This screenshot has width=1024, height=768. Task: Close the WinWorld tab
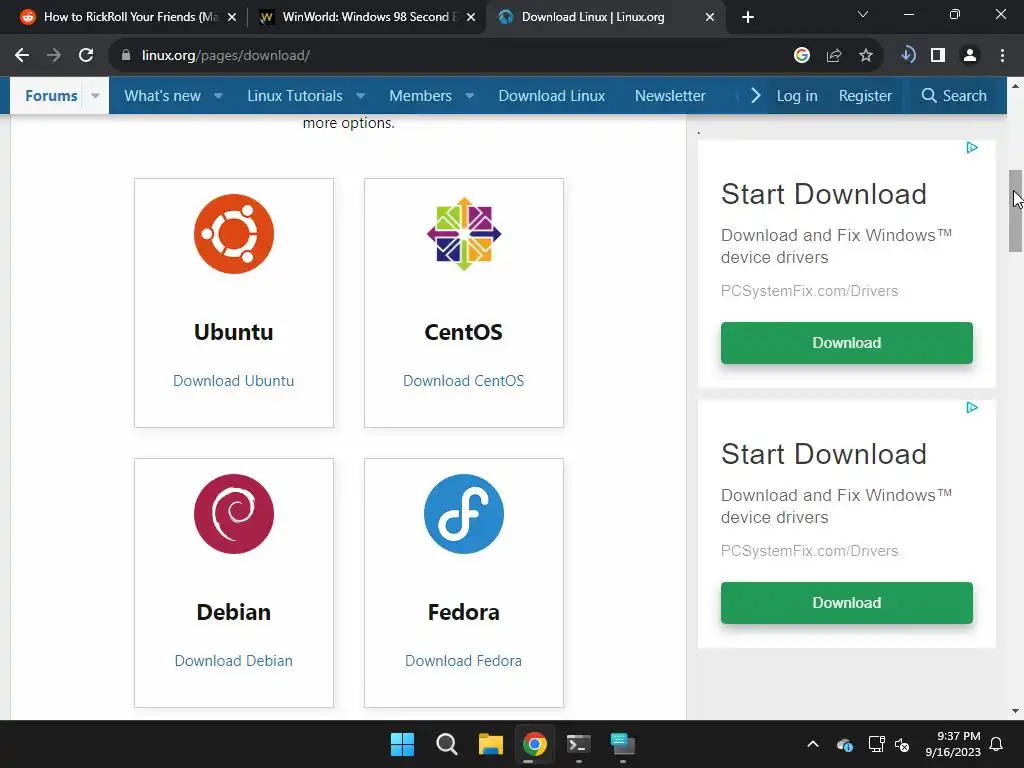[x=471, y=17]
